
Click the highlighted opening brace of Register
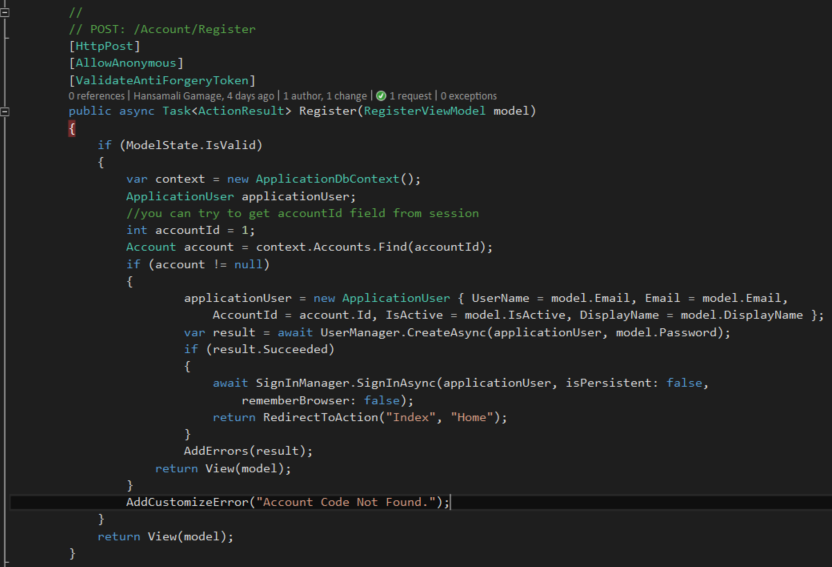[72, 128]
